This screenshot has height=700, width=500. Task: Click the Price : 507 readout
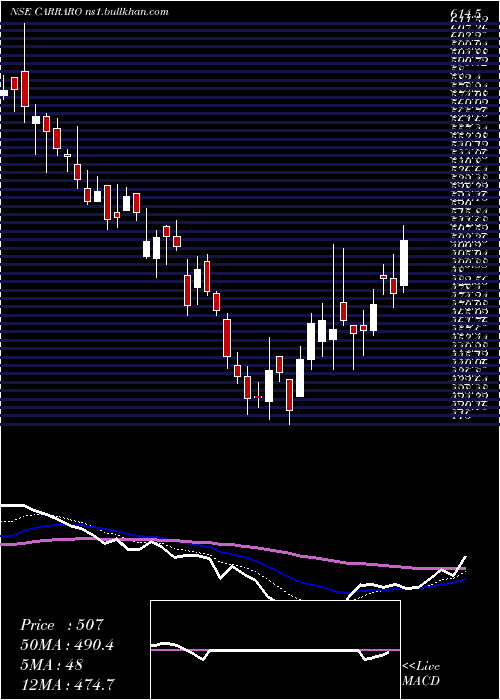point(62,624)
